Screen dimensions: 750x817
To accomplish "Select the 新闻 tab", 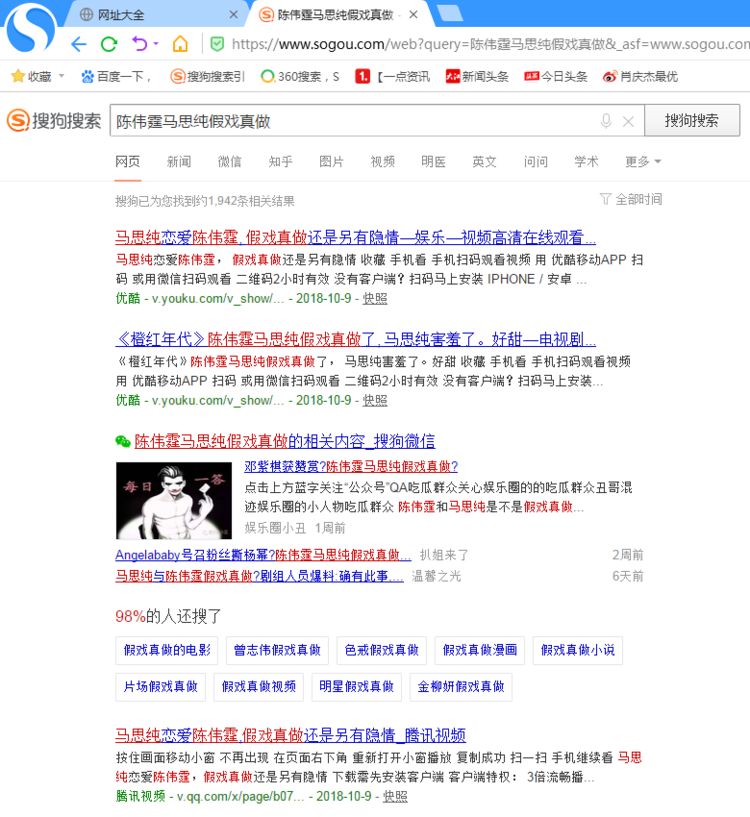I will coord(179,162).
